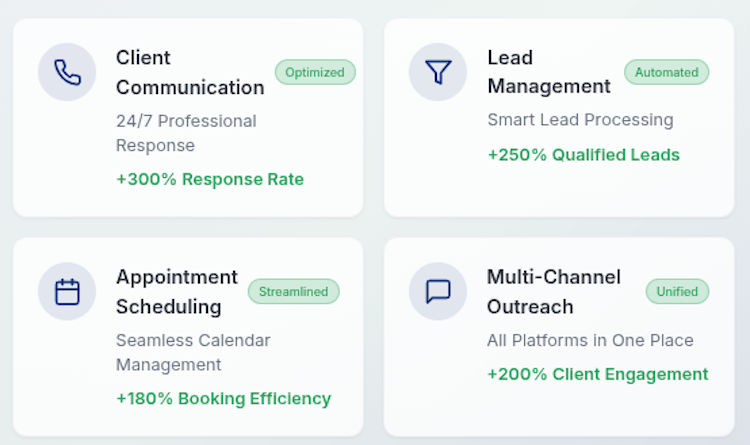Click the funnel icon for Lead Management
Viewport: 750px width, 445px height.
(438, 72)
